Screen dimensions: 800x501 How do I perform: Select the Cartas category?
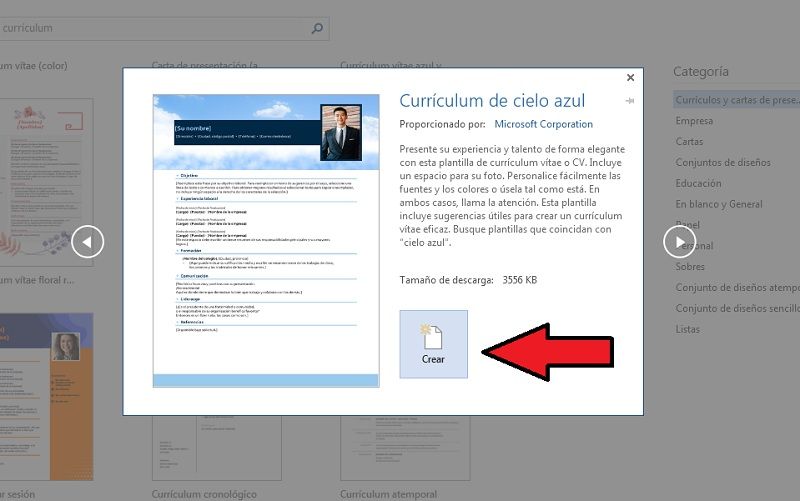coord(689,142)
